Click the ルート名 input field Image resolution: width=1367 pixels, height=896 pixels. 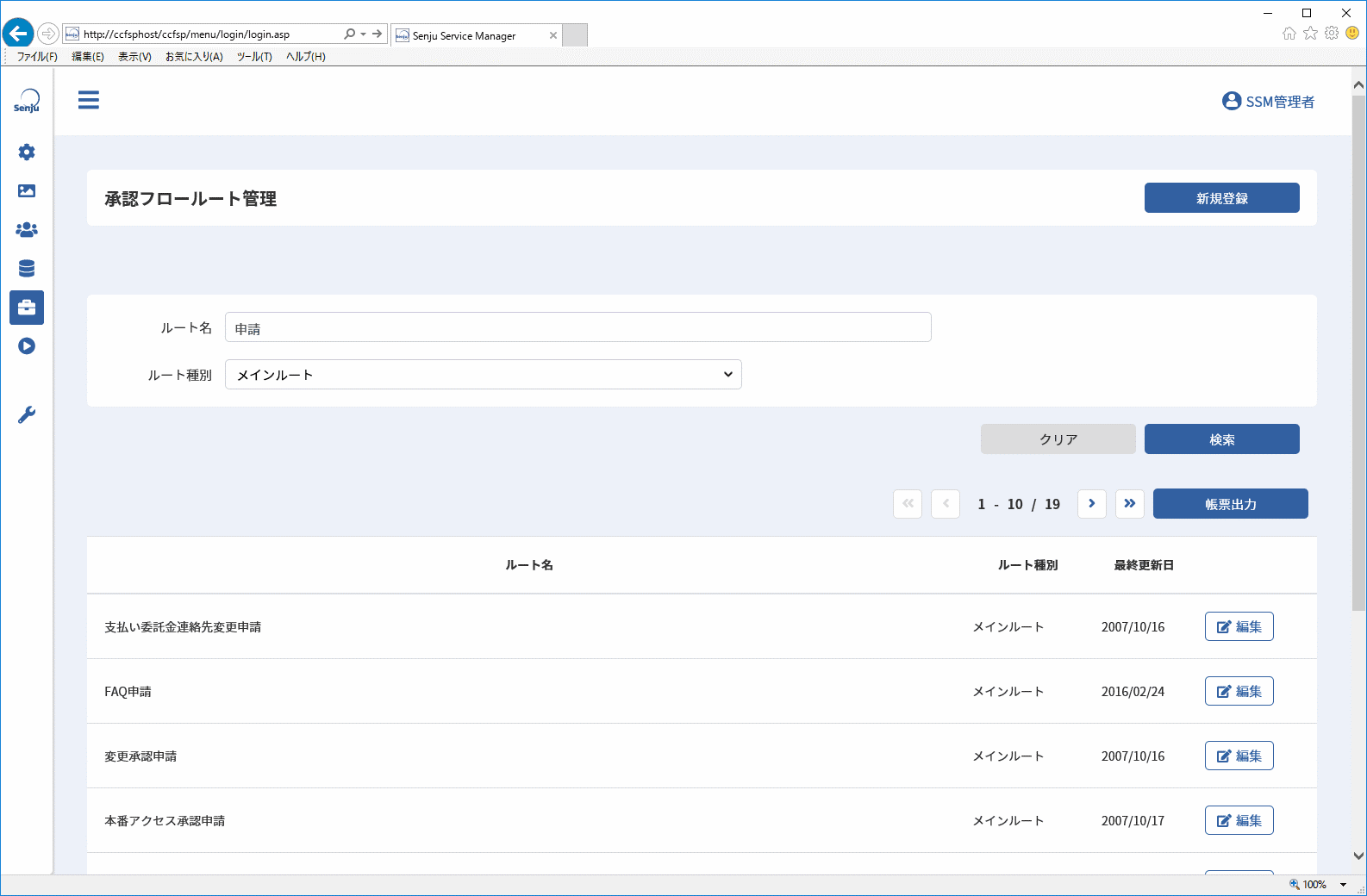click(578, 327)
